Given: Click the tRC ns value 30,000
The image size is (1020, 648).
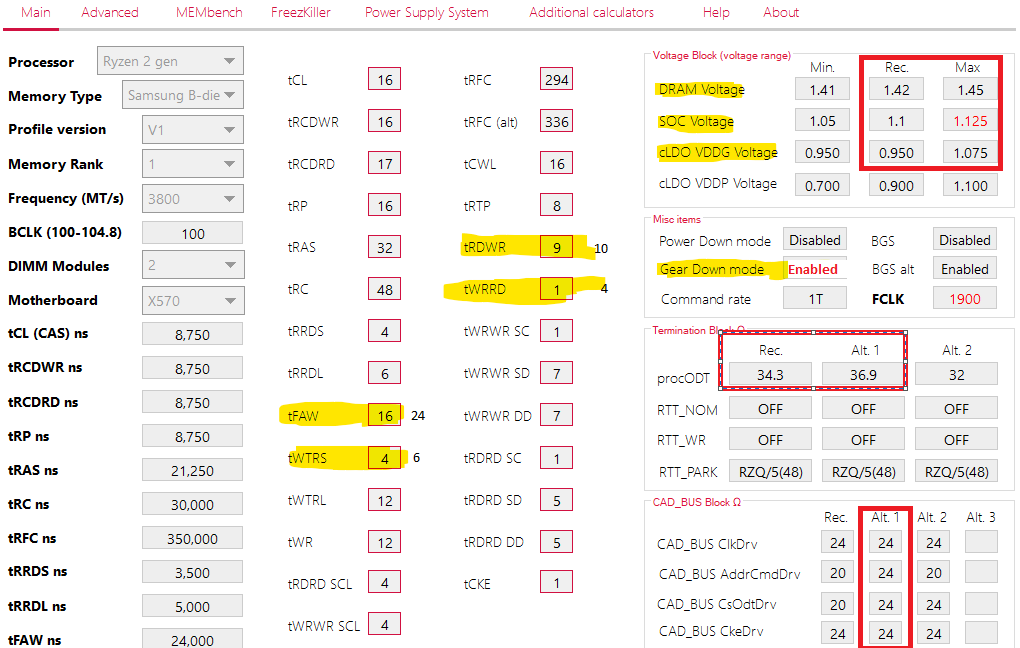Looking at the screenshot, I should [x=193, y=504].
